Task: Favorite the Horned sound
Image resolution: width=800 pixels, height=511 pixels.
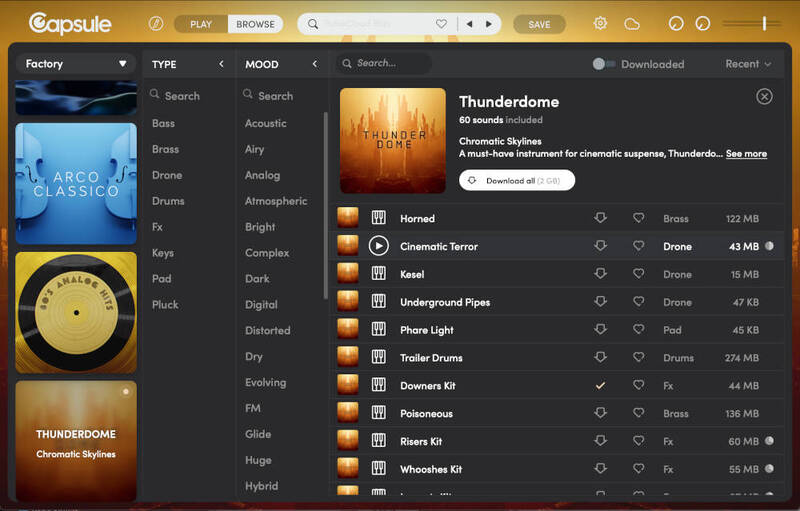Action: click(x=638, y=218)
